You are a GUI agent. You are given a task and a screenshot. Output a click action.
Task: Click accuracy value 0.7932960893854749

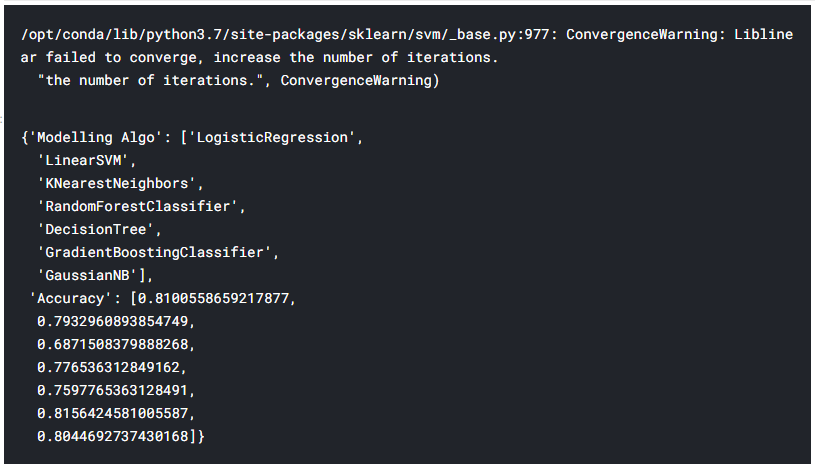click(x=112, y=321)
